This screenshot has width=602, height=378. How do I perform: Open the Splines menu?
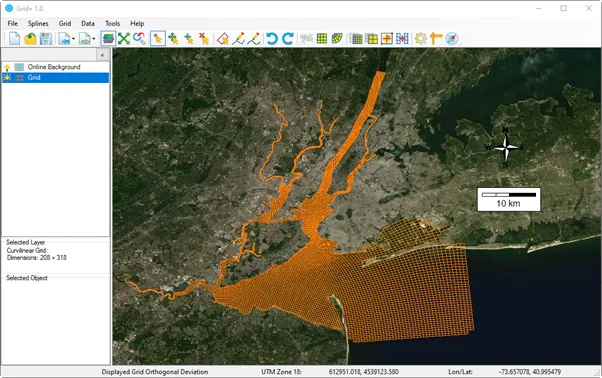click(x=38, y=23)
